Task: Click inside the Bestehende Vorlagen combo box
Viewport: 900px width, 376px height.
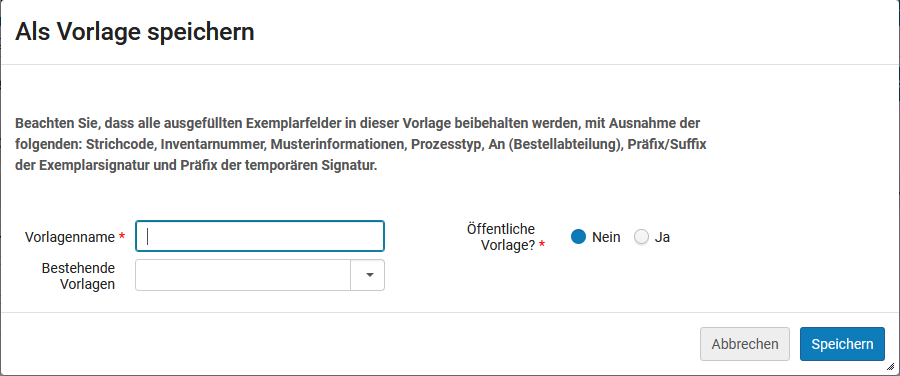Action: pos(243,275)
